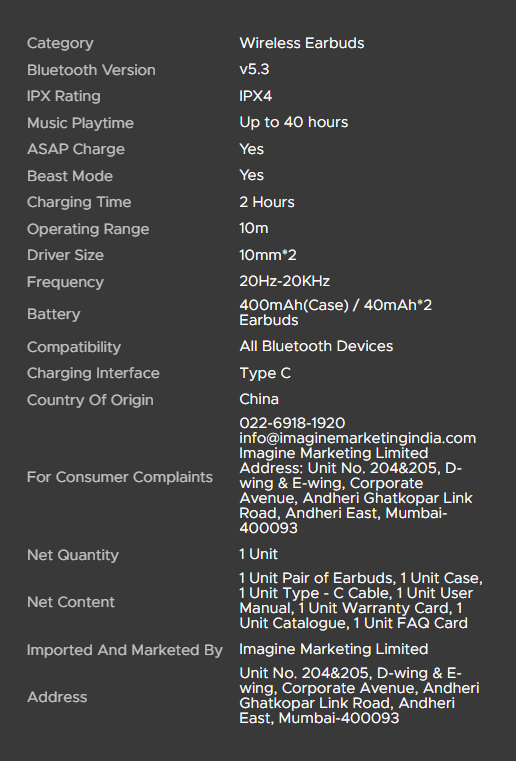Click the v5.3 Bluetooth value

pyautogui.click(x=254, y=69)
